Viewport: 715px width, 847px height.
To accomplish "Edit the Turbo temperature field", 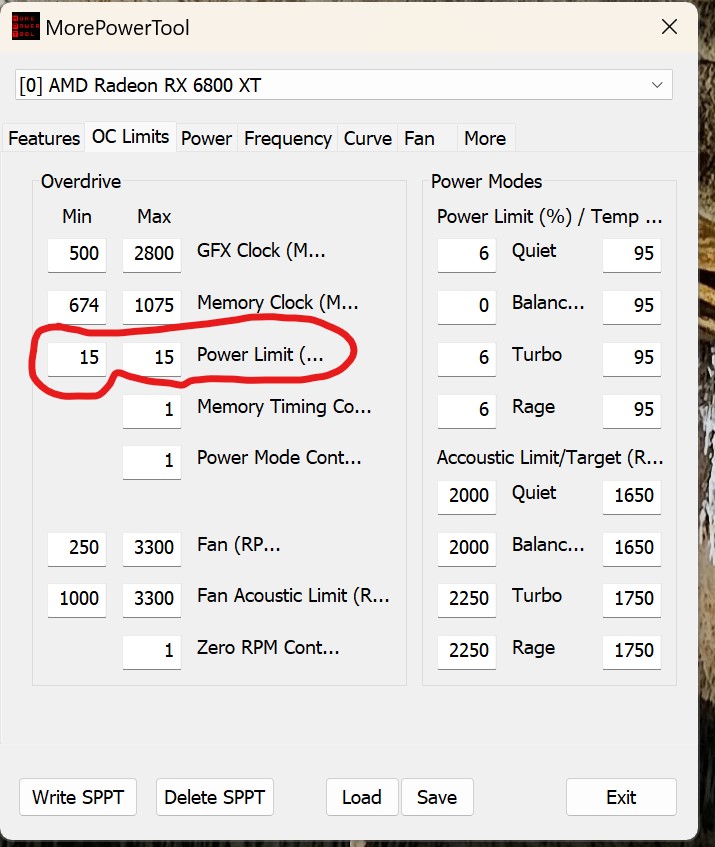I will [x=632, y=357].
